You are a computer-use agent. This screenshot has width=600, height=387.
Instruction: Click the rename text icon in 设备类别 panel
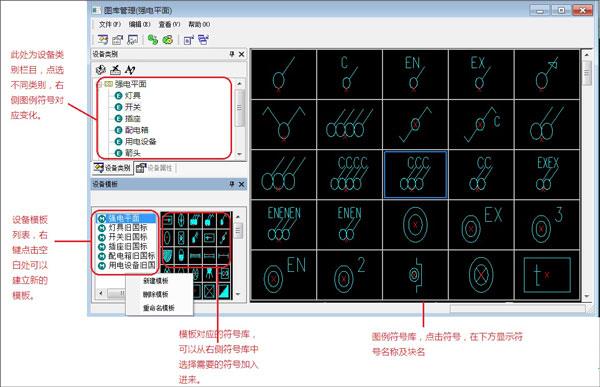(130, 70)
